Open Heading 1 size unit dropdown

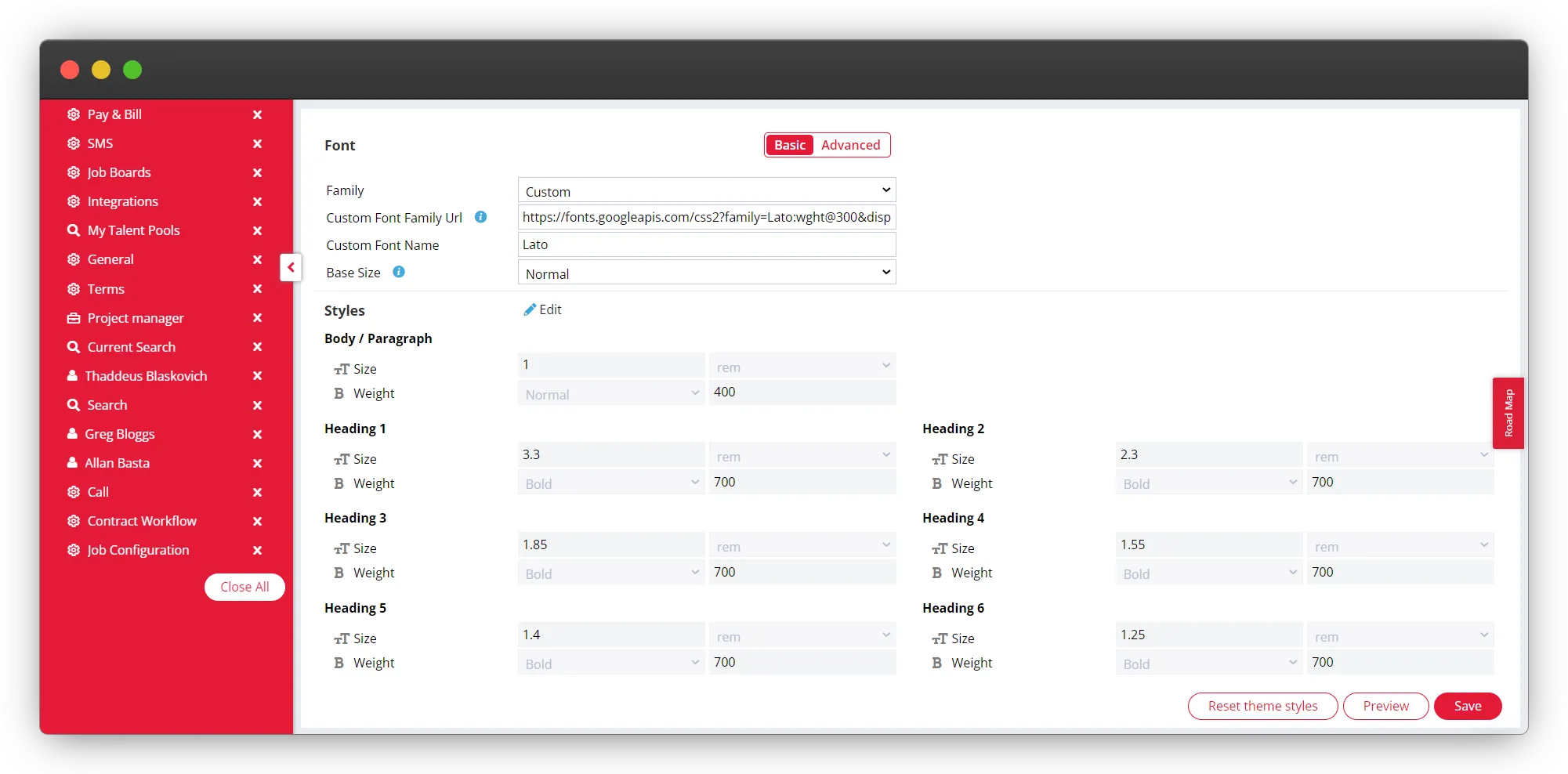[x=802, y=456]
